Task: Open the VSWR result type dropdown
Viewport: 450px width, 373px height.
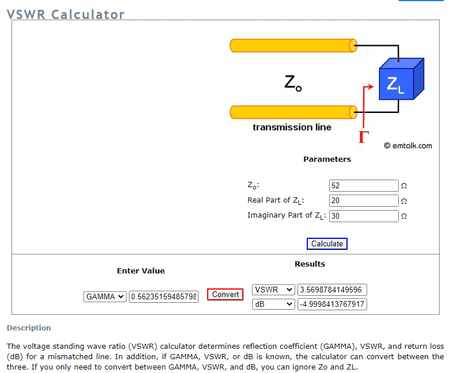Action: click(273, 290)
